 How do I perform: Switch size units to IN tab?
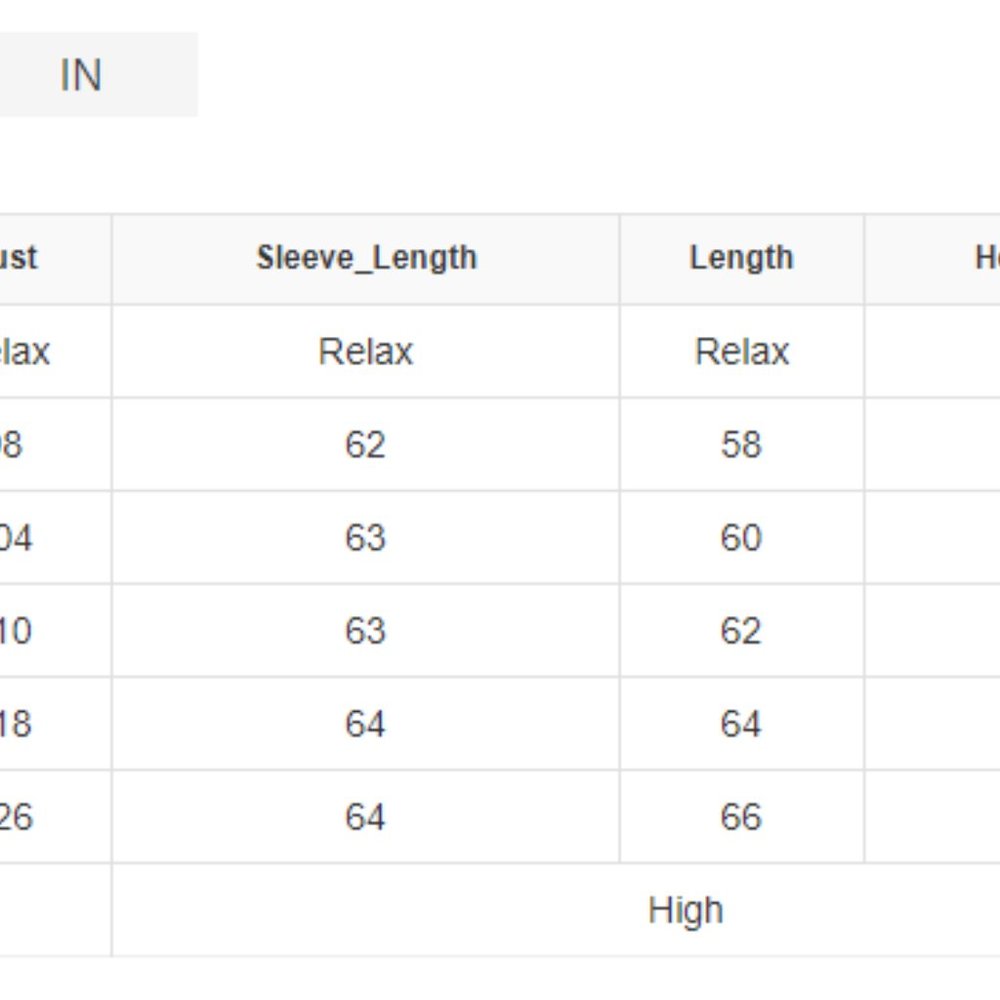click(x=81, y=75)
